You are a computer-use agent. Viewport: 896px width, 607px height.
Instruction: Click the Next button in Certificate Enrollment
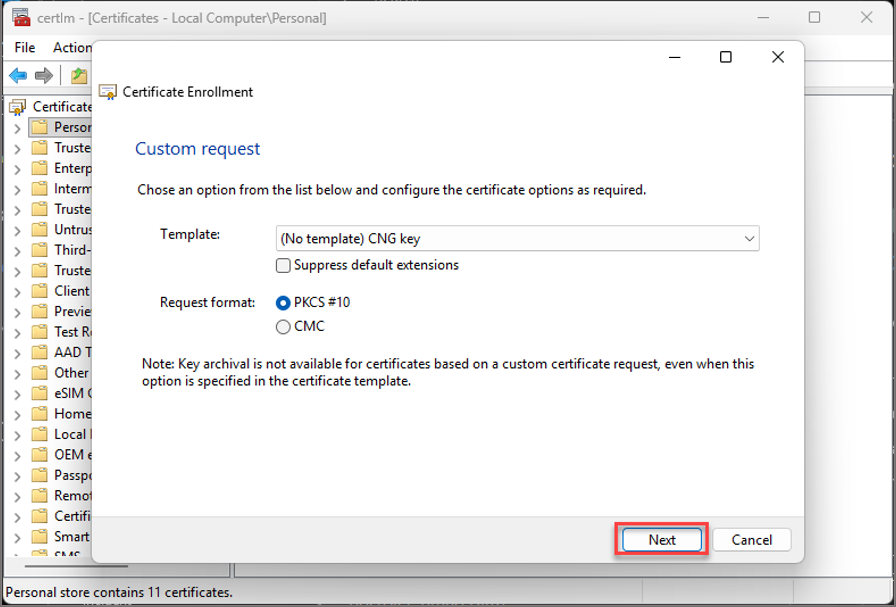pyautogui.click(x=662, y=540)
